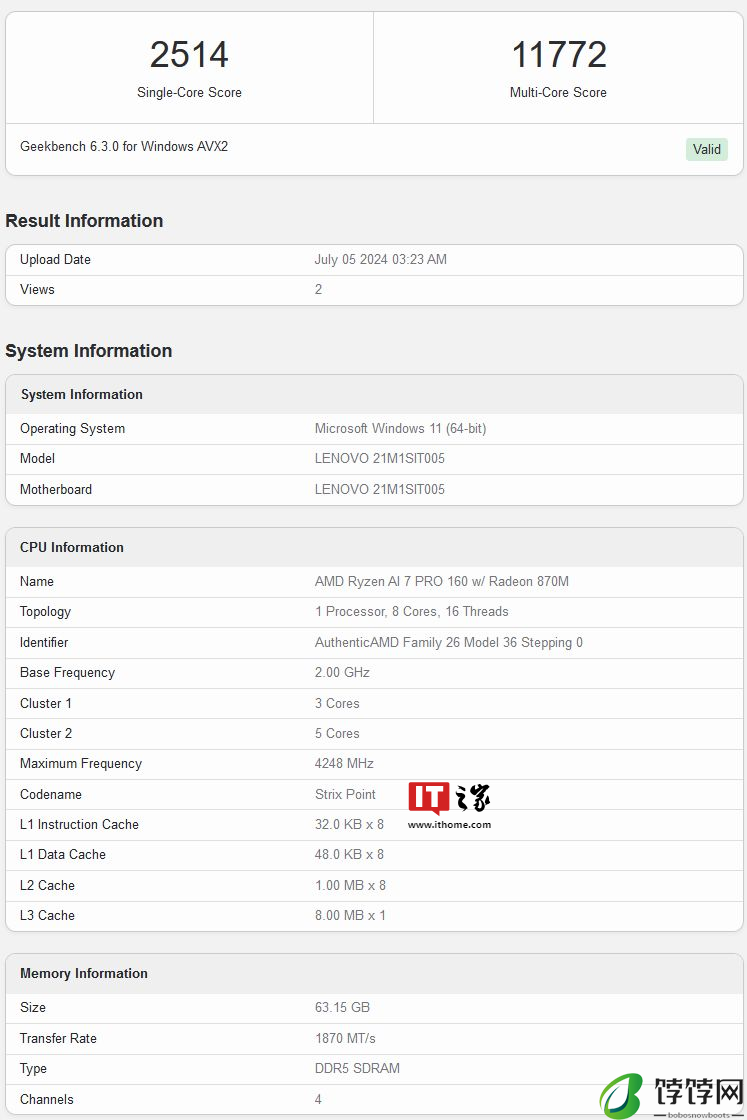Click the L2 Cache label

tap(47, 886)
